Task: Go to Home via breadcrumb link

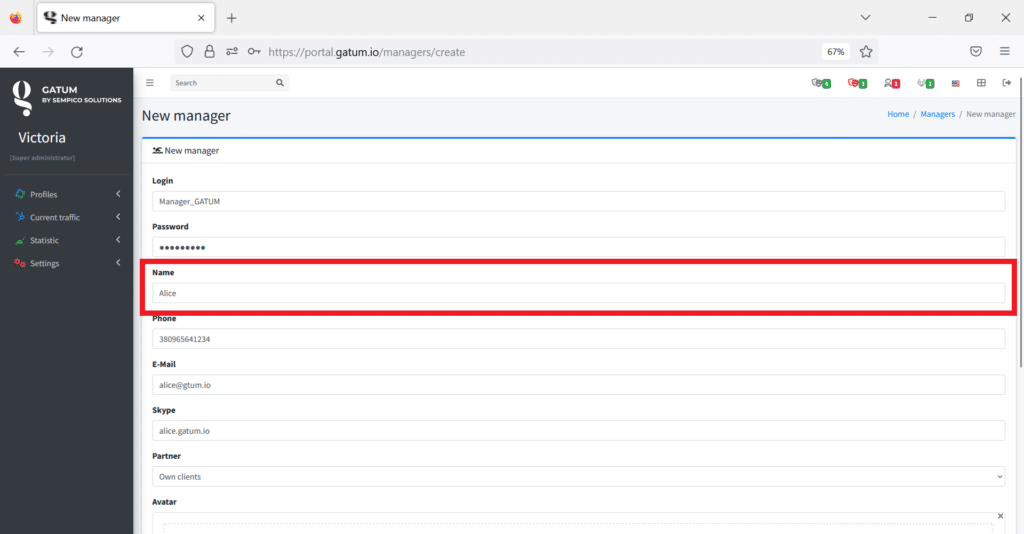Action: click(x=897, y=114)
